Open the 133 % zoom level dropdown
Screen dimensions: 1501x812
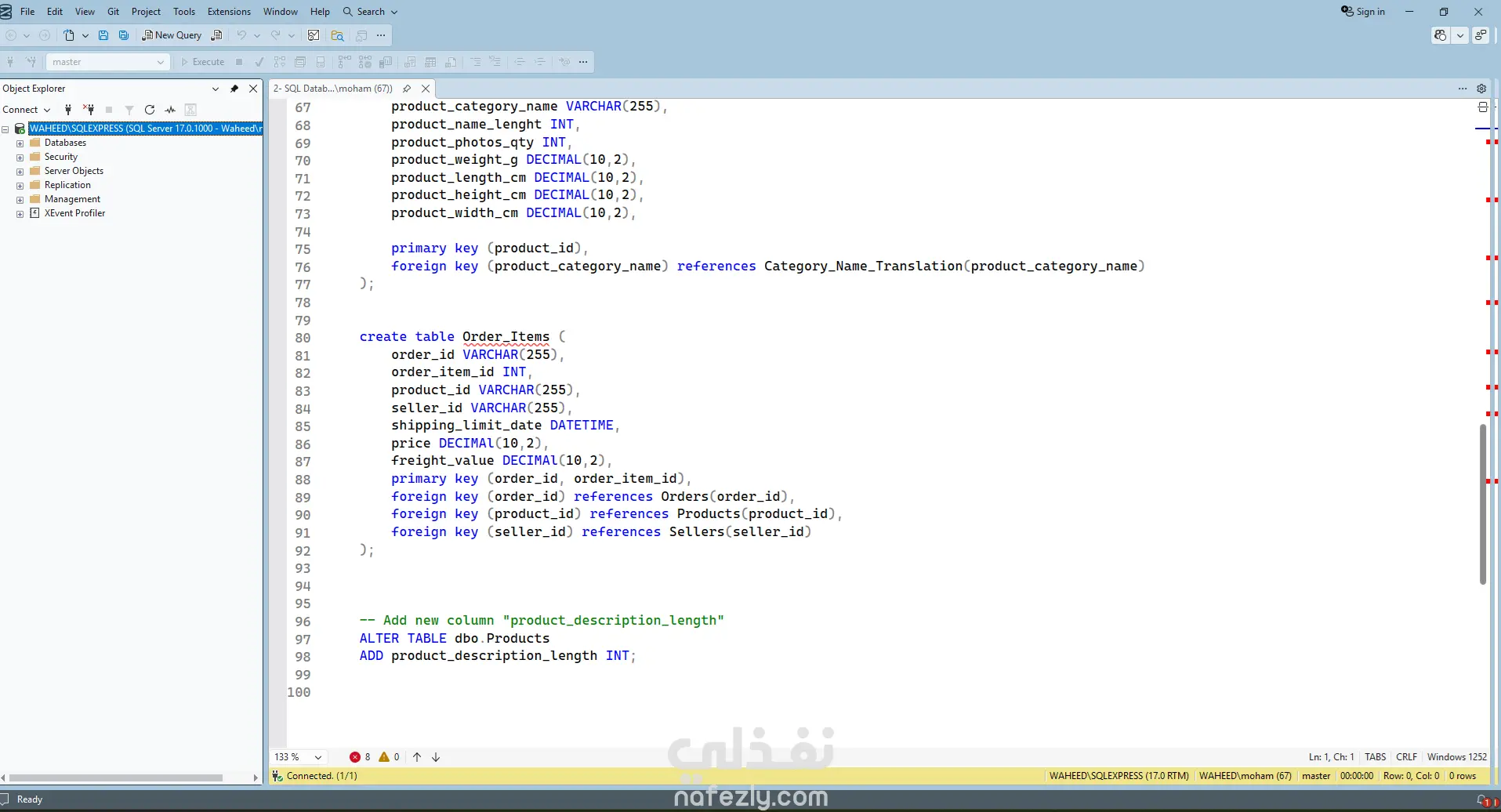pos(317,757)
